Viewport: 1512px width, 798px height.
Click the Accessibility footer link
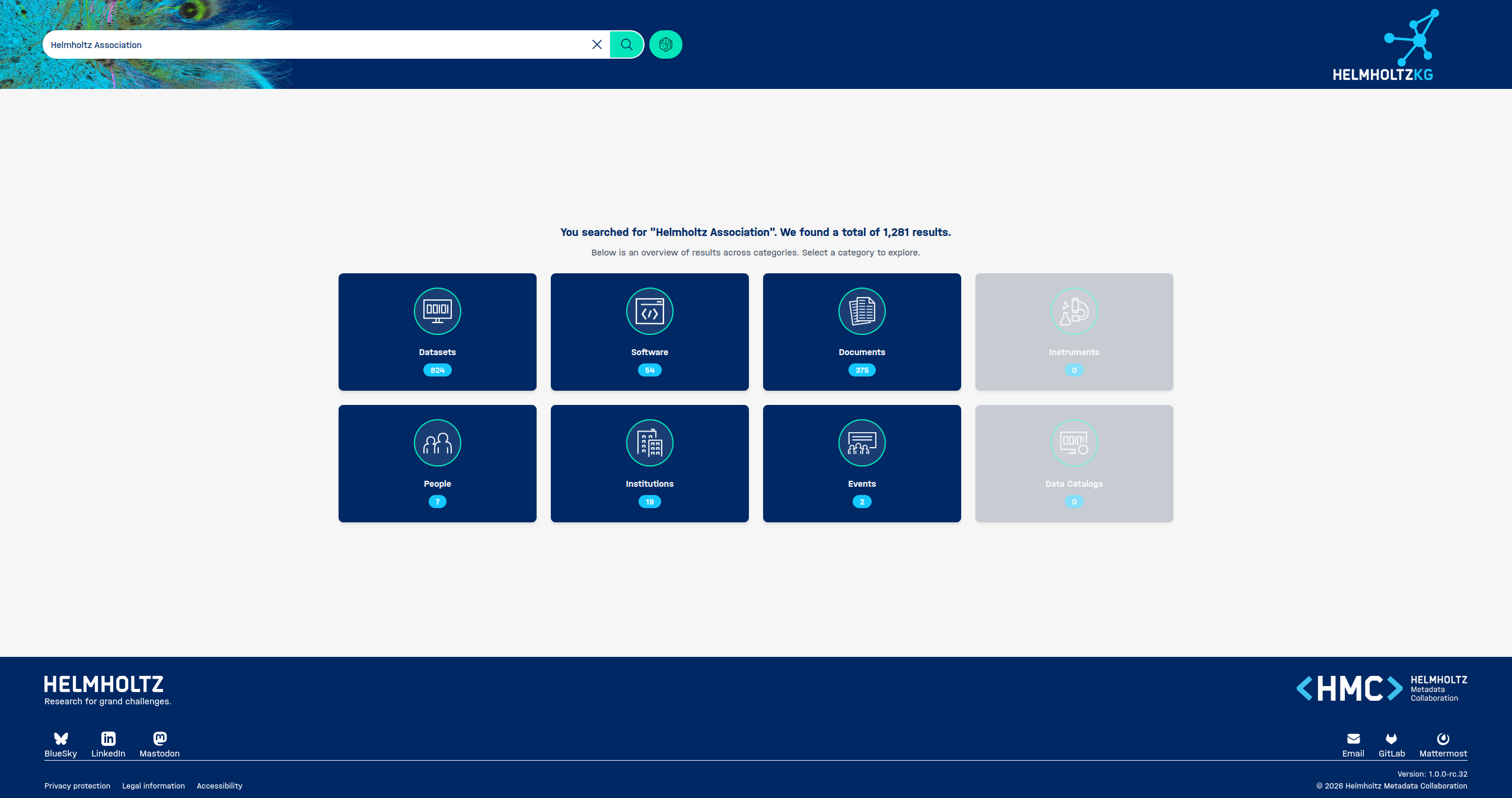click(x=219, y=786)
